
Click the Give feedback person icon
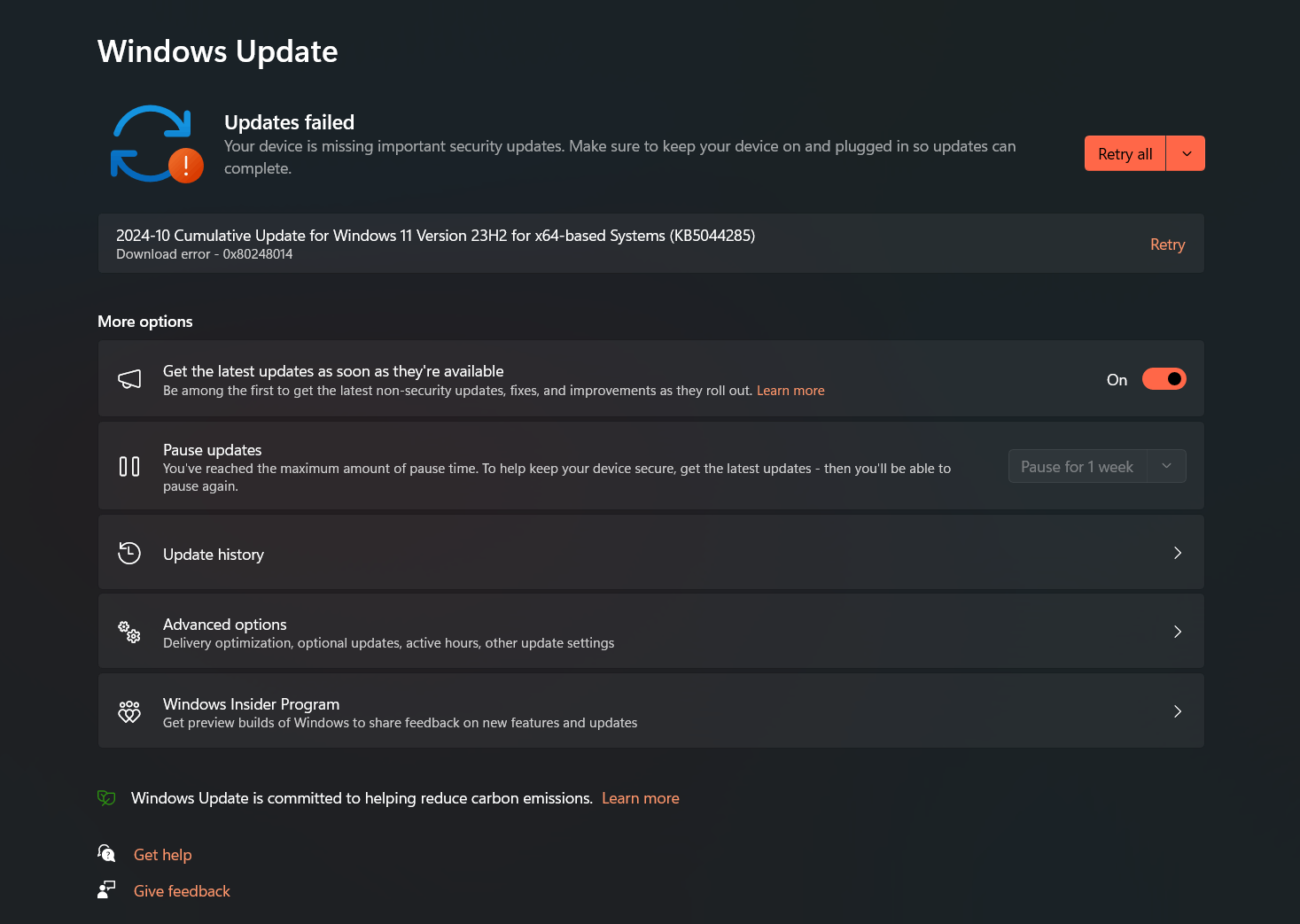106,889
